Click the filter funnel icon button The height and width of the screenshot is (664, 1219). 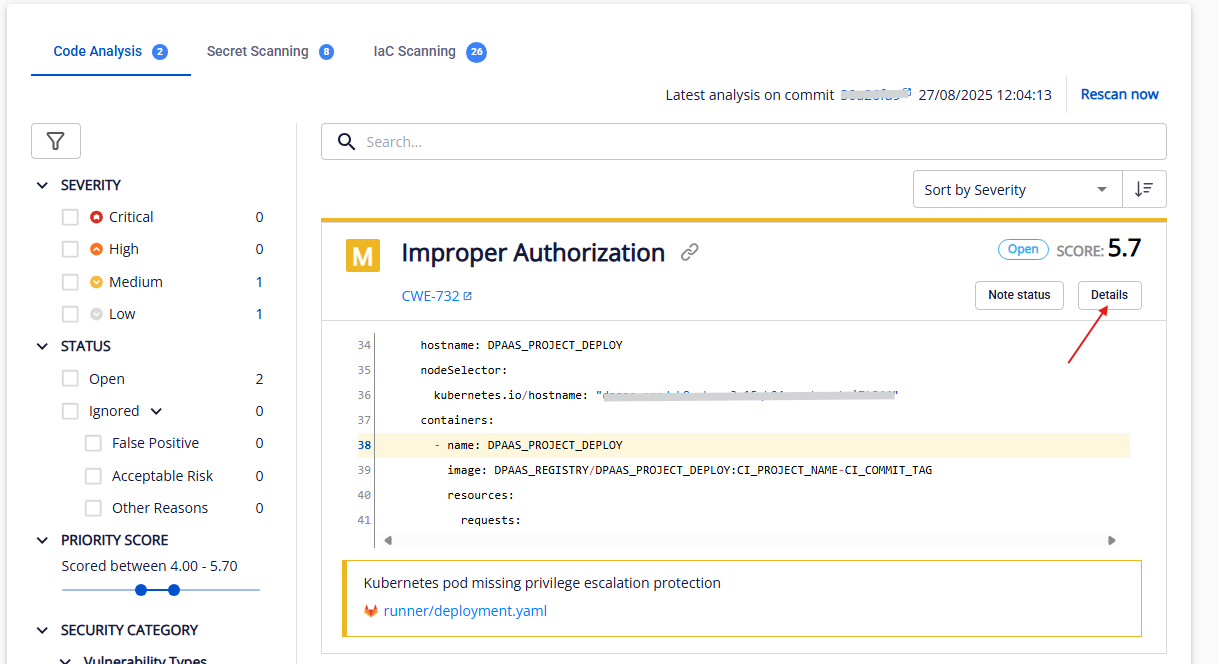pyautogui.click(x=56, y=141)
